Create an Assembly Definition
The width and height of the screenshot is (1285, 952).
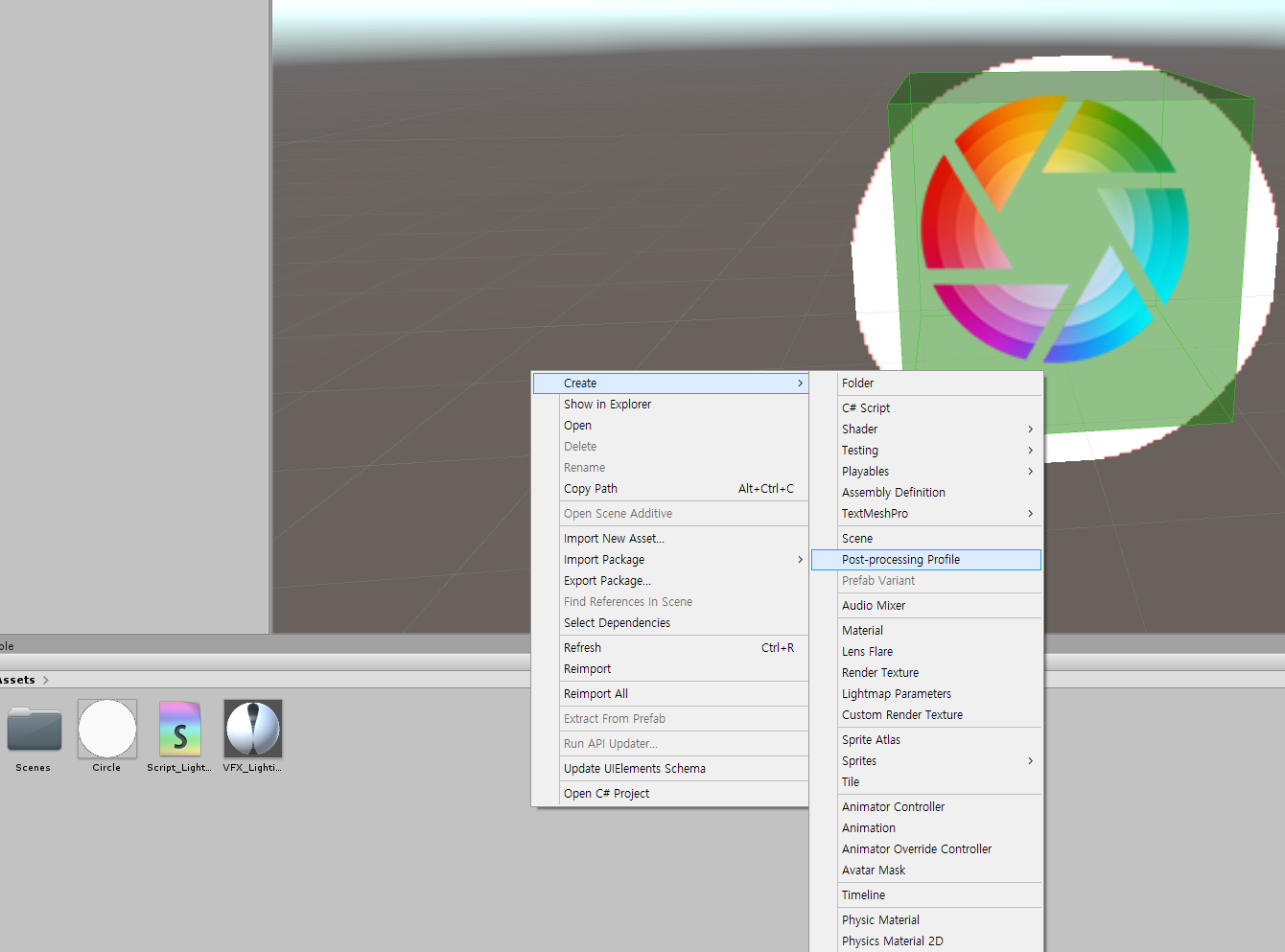pyautogui.click(x=926, y=493)
